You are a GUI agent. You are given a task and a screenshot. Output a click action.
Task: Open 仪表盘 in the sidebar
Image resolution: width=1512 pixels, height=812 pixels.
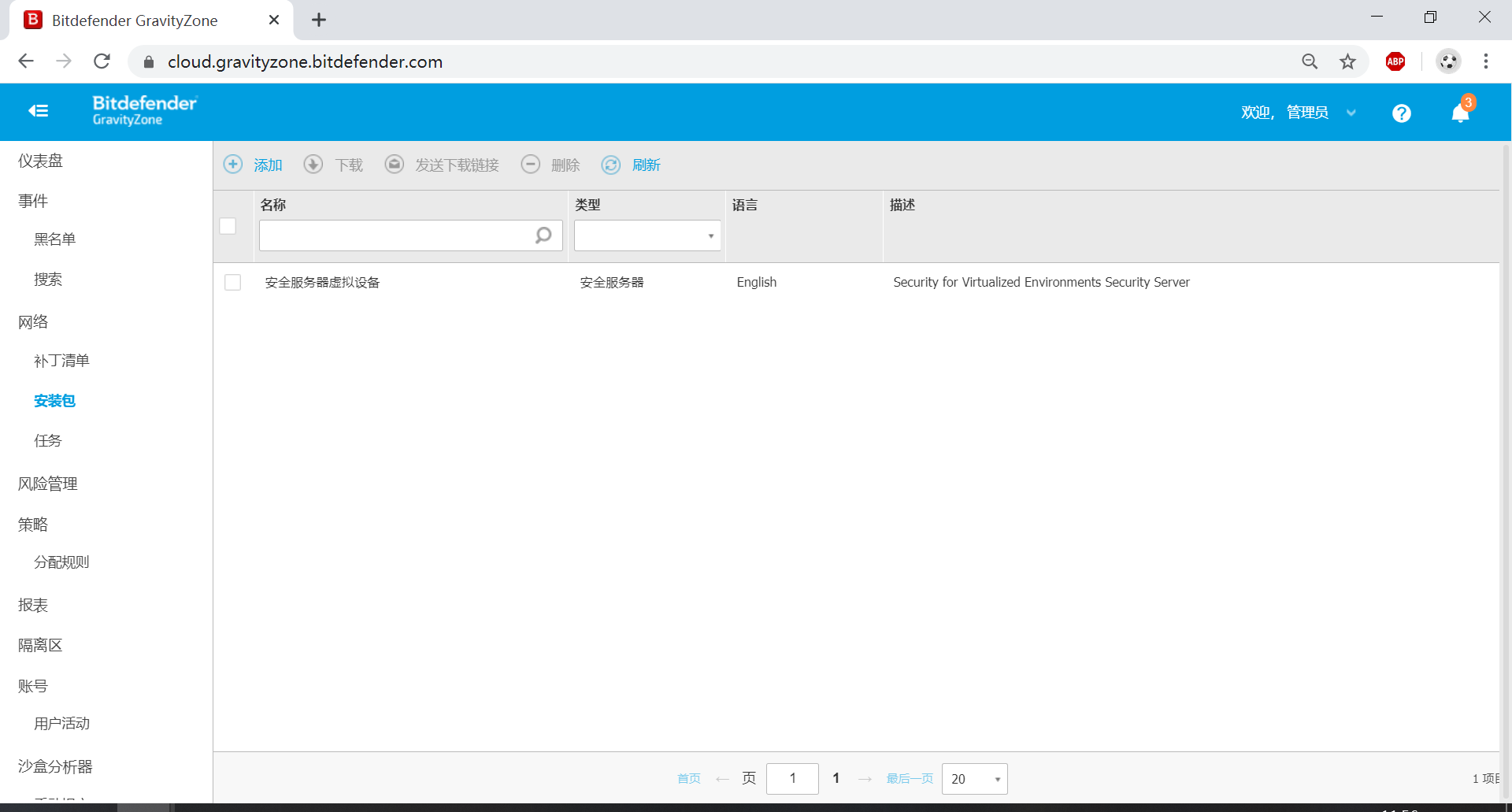[40, 161]
